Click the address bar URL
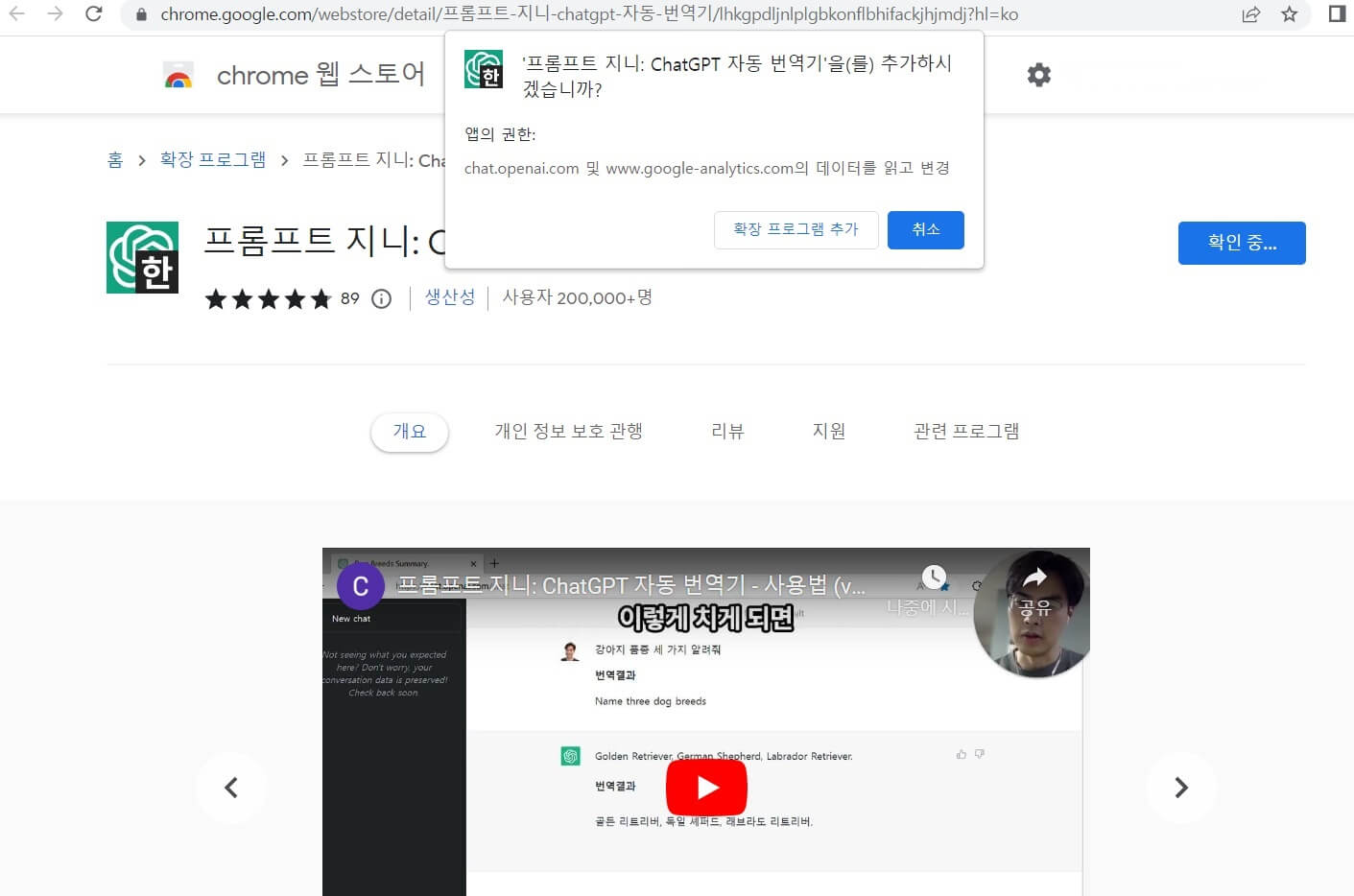Image resolution: width=1354 pixels, height=896 pixels. (x=589, y=14)
